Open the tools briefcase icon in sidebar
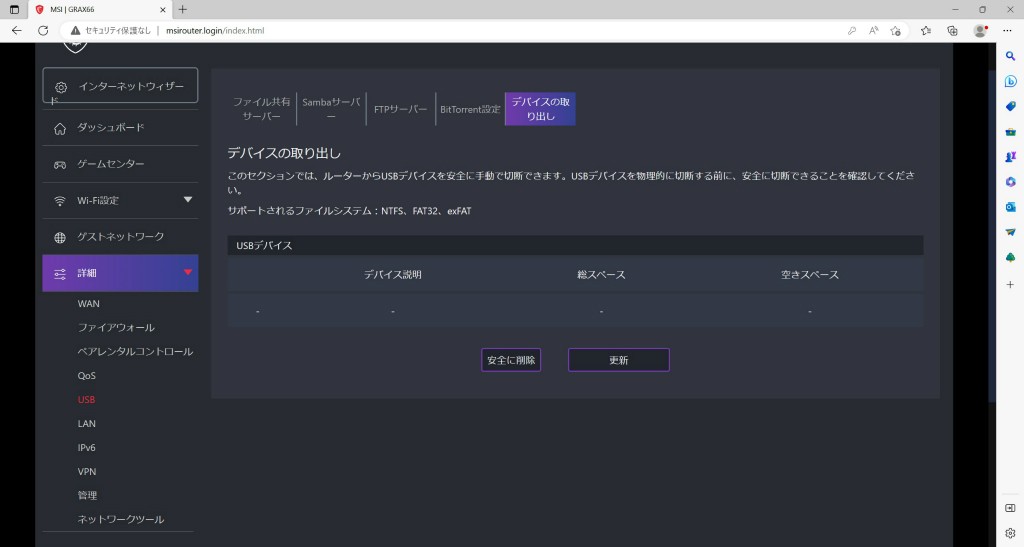 click(x=1010, y=132)
